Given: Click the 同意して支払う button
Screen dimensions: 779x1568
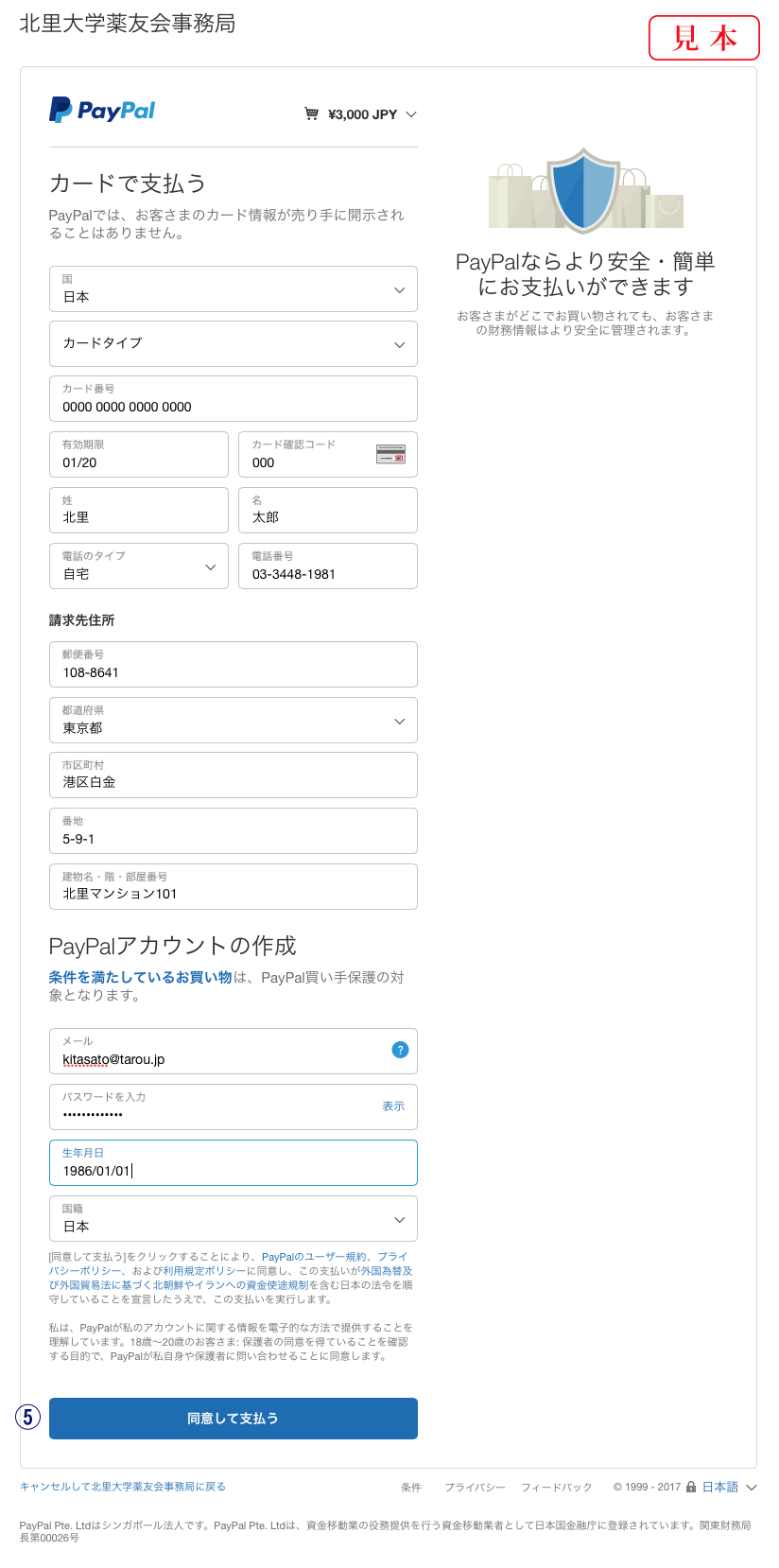Looking at the screenshot, I should coord(234,1419).
